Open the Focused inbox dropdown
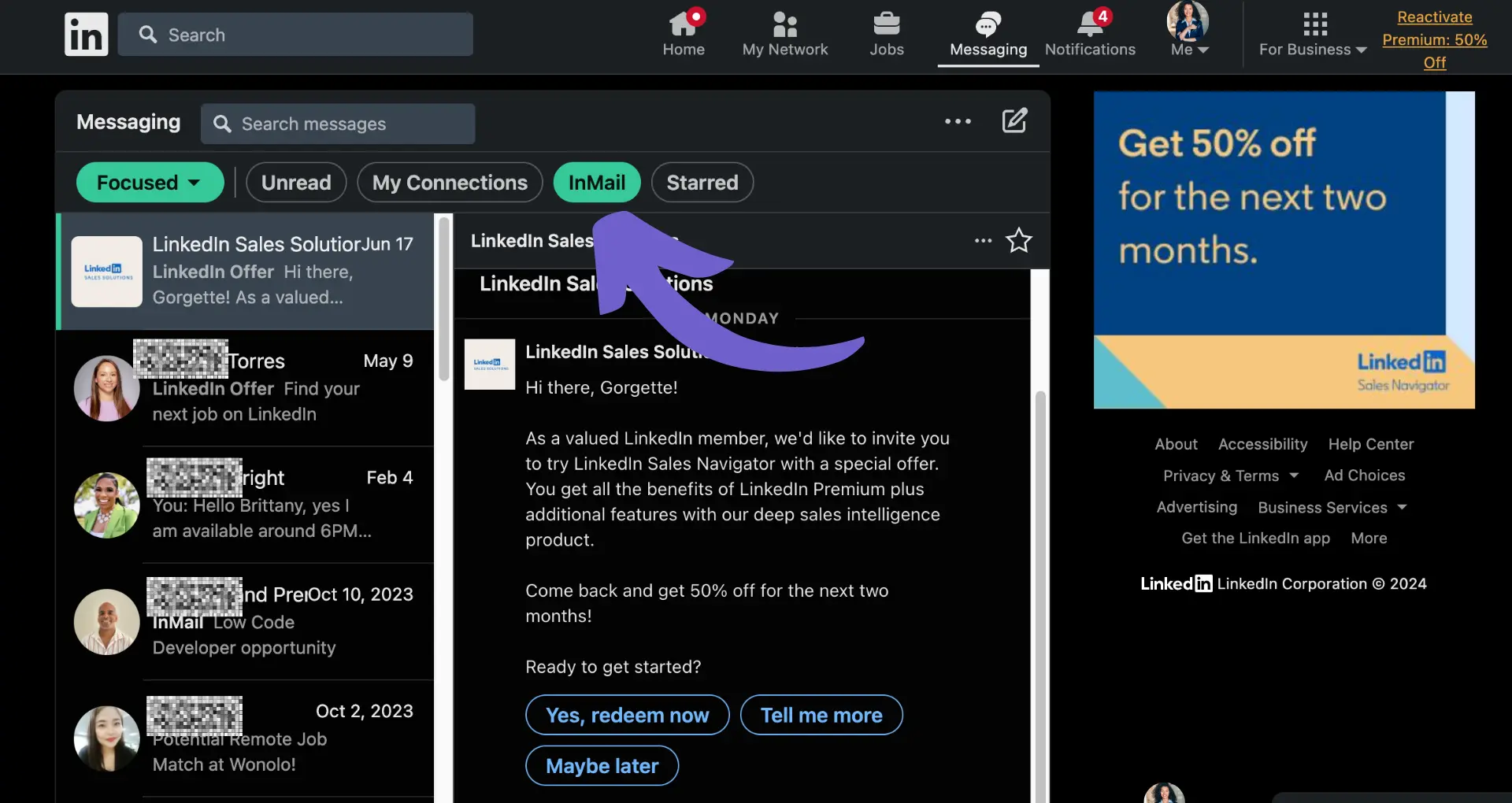 [x=150, y=183]
